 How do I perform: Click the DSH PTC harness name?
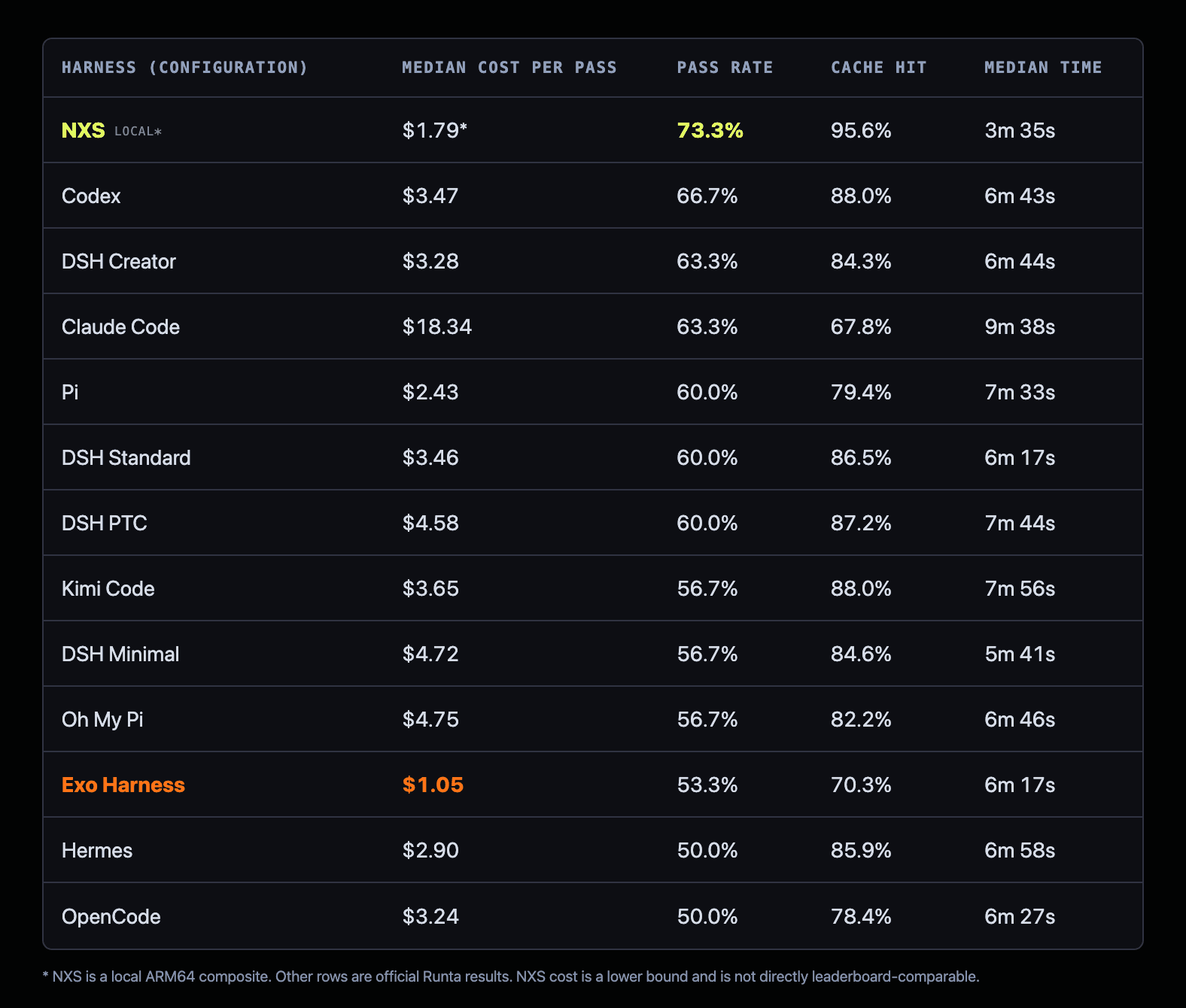pos(105,524)
